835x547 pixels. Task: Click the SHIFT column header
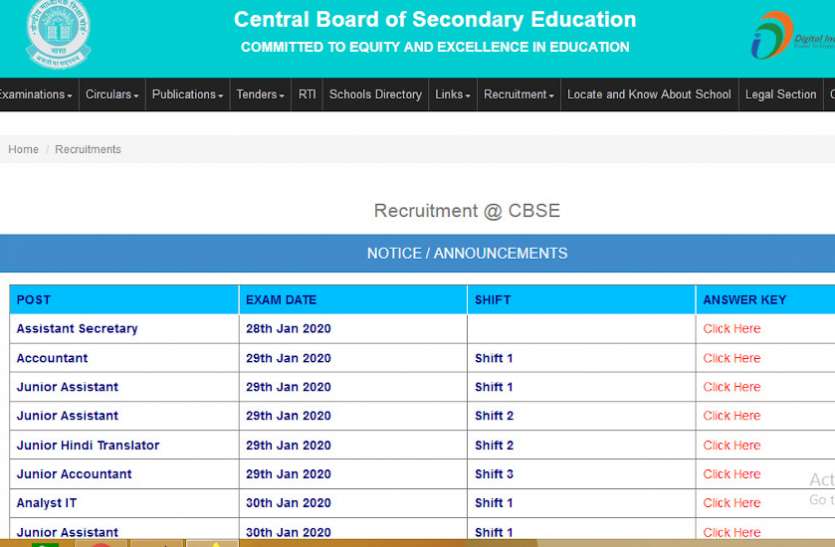click(x=582, y=299)
